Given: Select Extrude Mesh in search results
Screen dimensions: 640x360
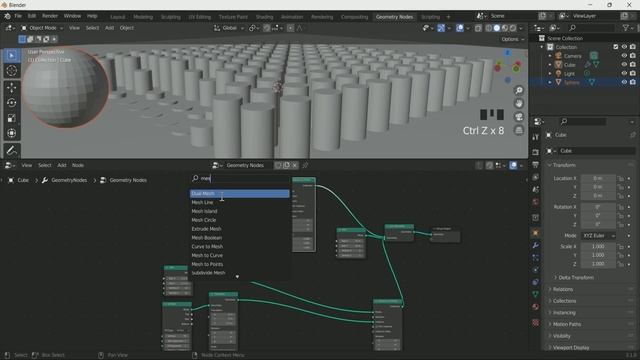Looking at the screenshot, I should pyautogui.click(x=240, y=229).
